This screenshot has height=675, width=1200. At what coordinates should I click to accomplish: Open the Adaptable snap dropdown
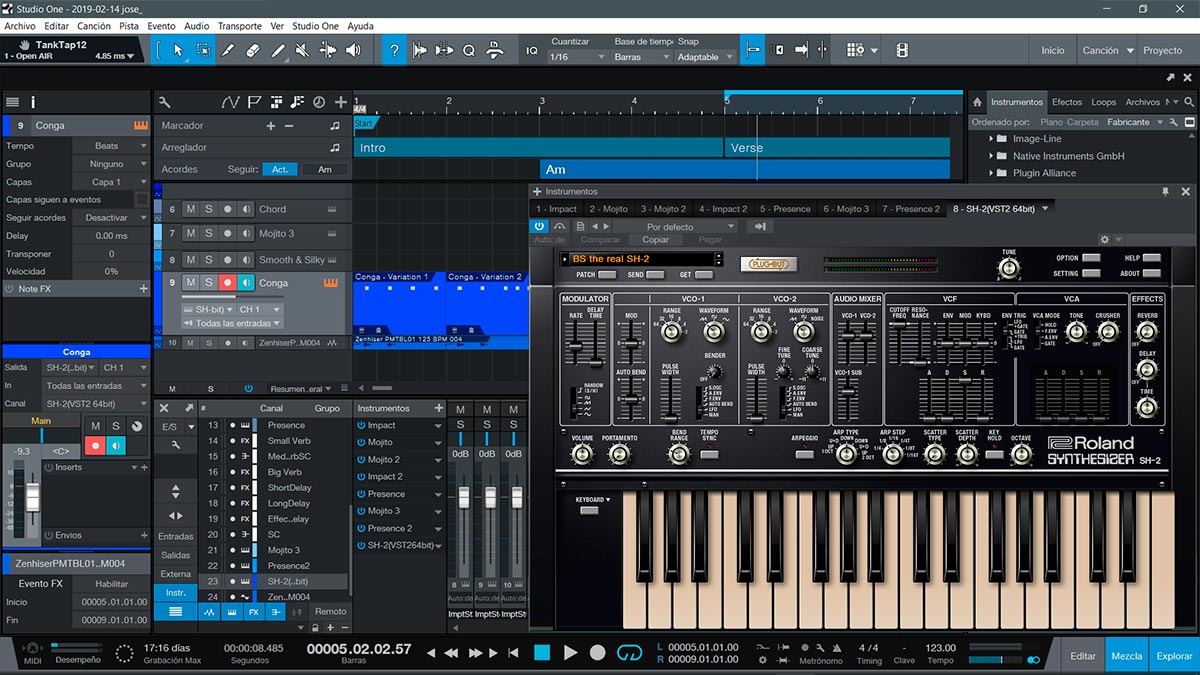[705, 57]
